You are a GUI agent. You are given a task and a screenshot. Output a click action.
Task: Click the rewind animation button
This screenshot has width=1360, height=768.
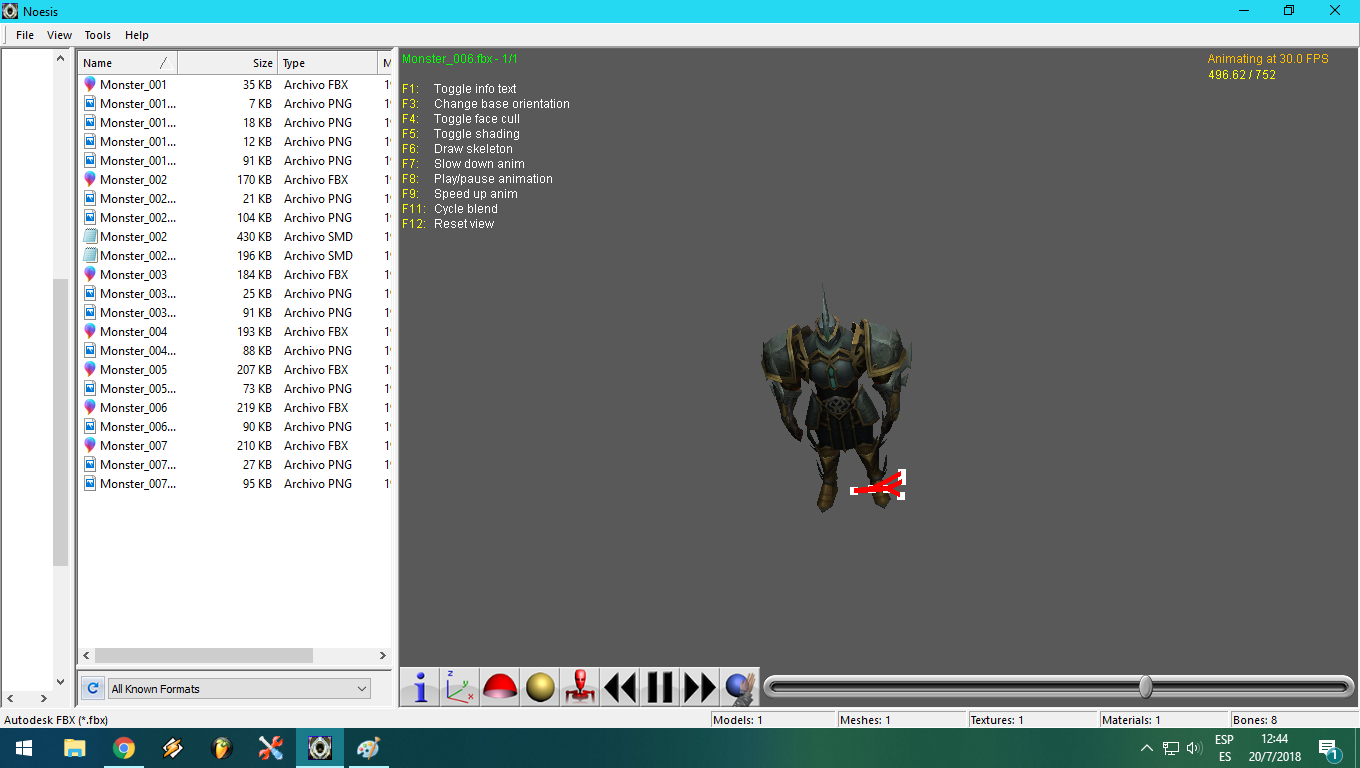tap(620, 687)
